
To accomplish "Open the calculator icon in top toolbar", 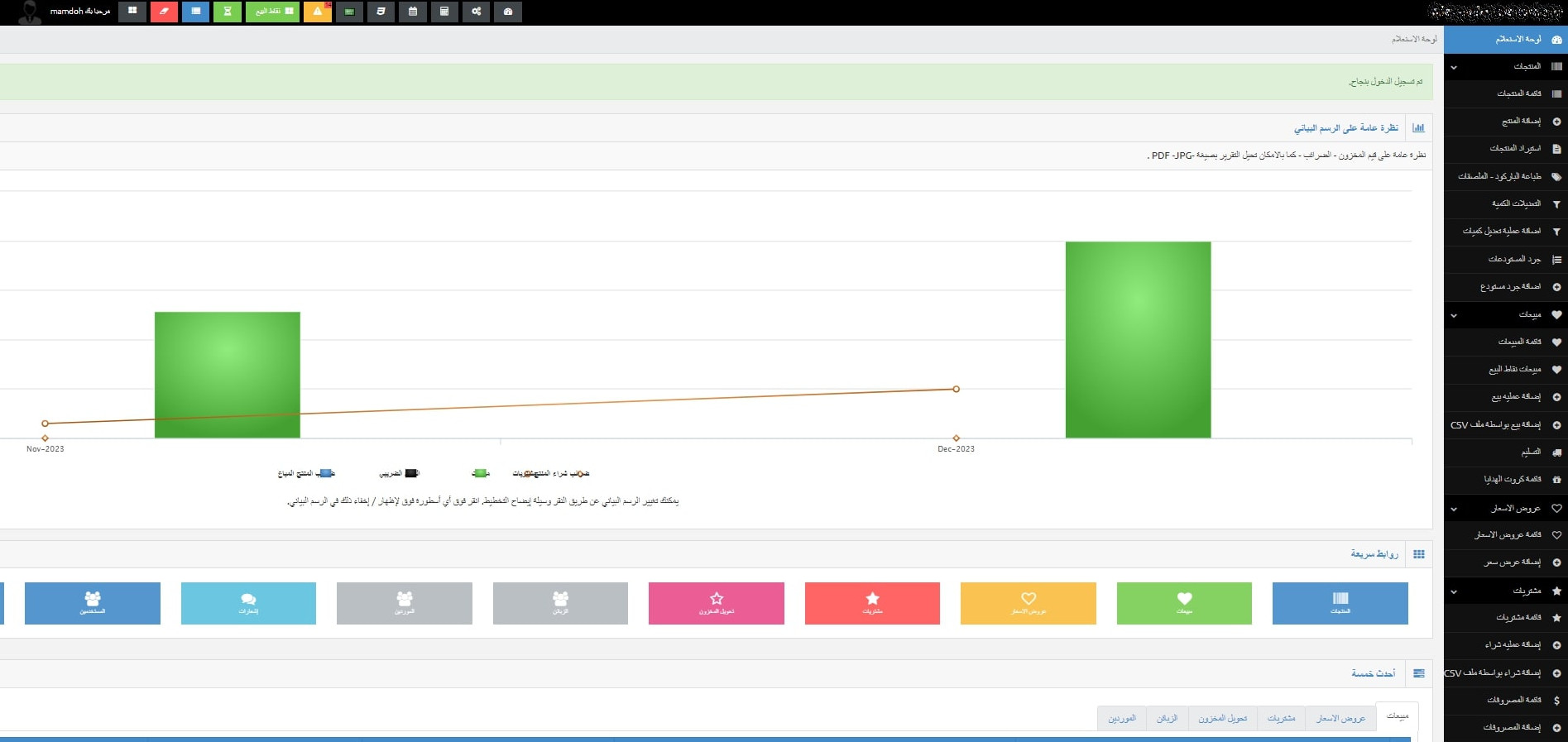I will pos(444,12).
